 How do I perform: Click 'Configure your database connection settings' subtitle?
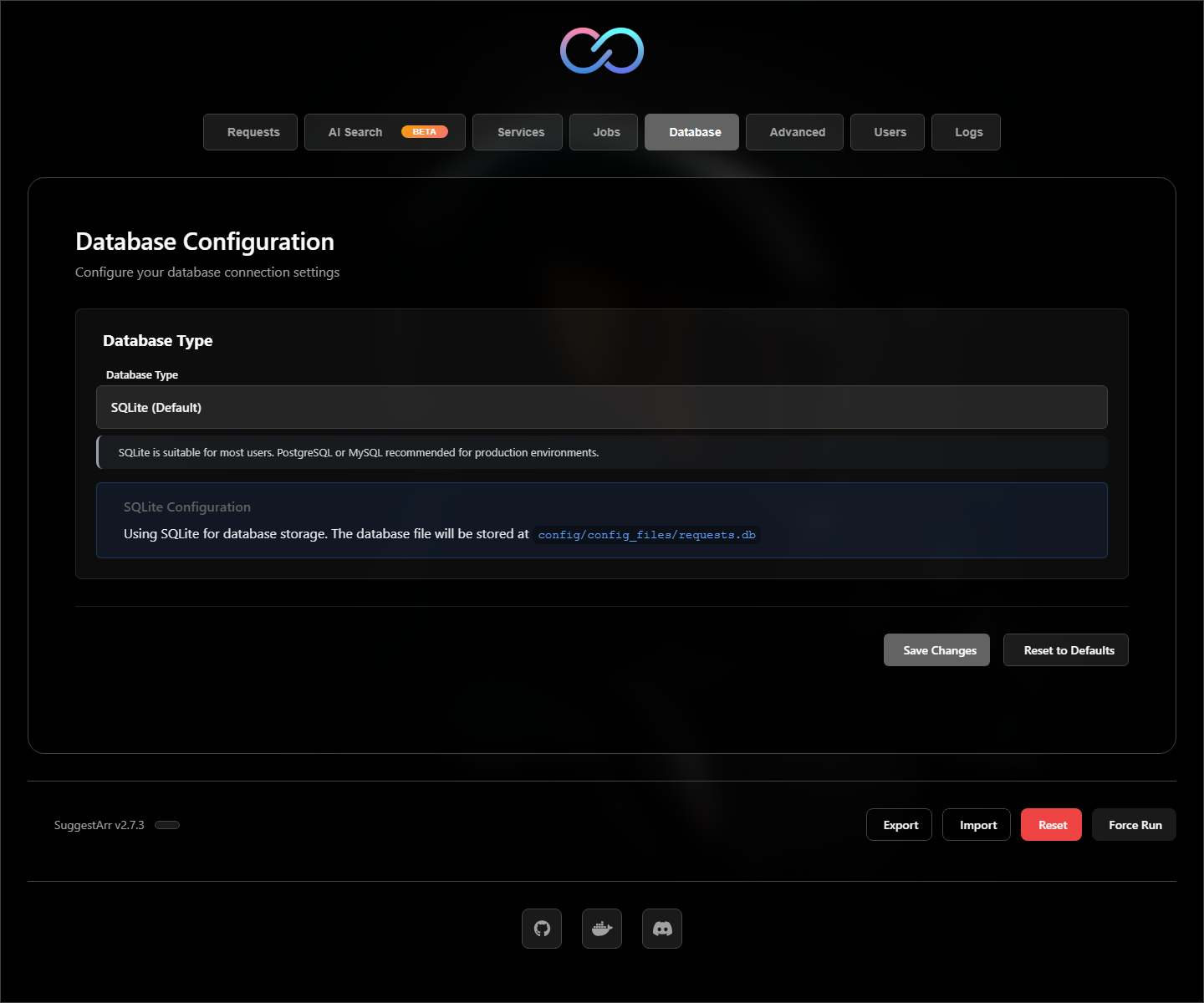coord(207,272)
